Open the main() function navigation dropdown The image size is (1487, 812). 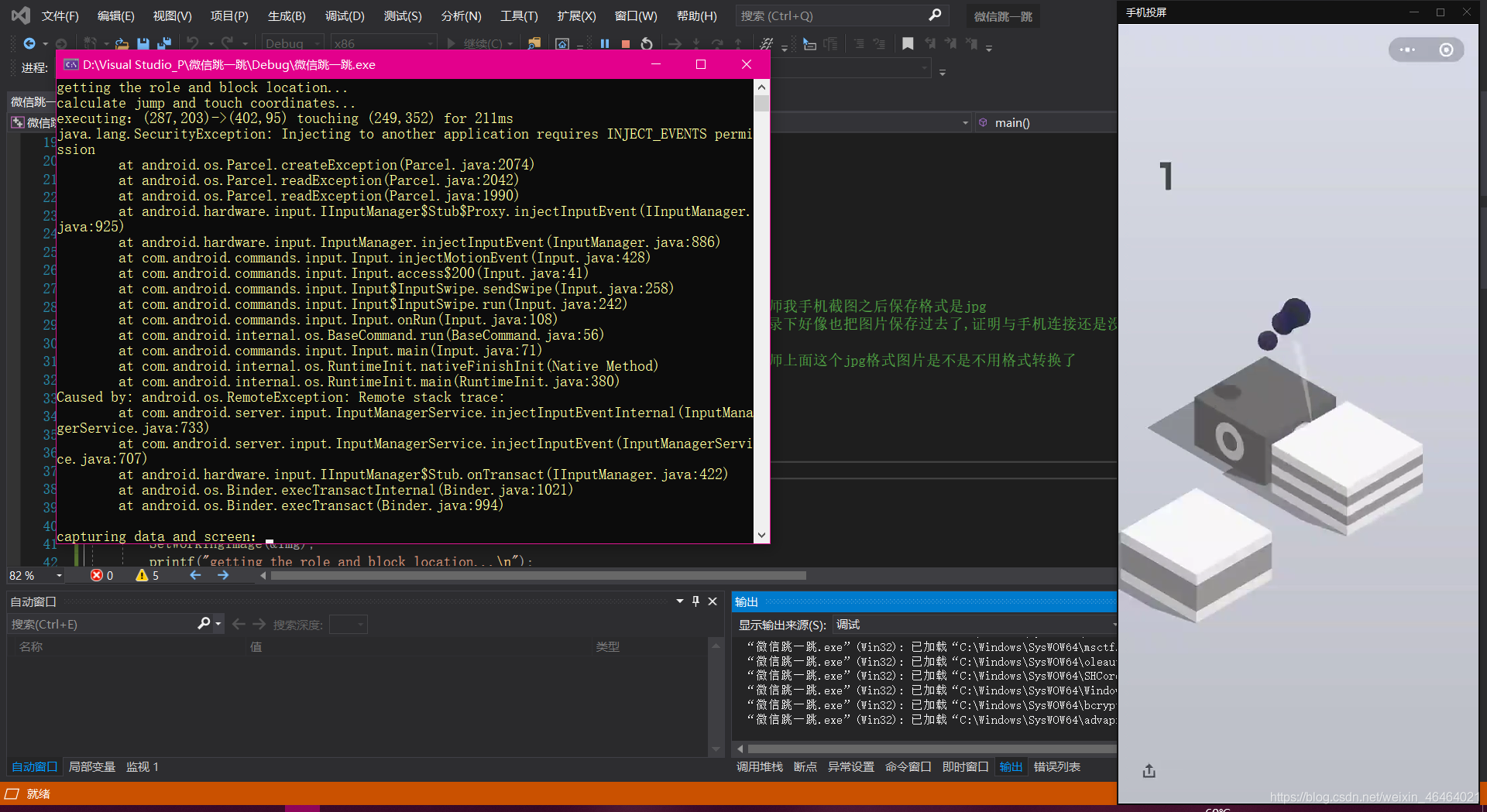pos(1046,122)
